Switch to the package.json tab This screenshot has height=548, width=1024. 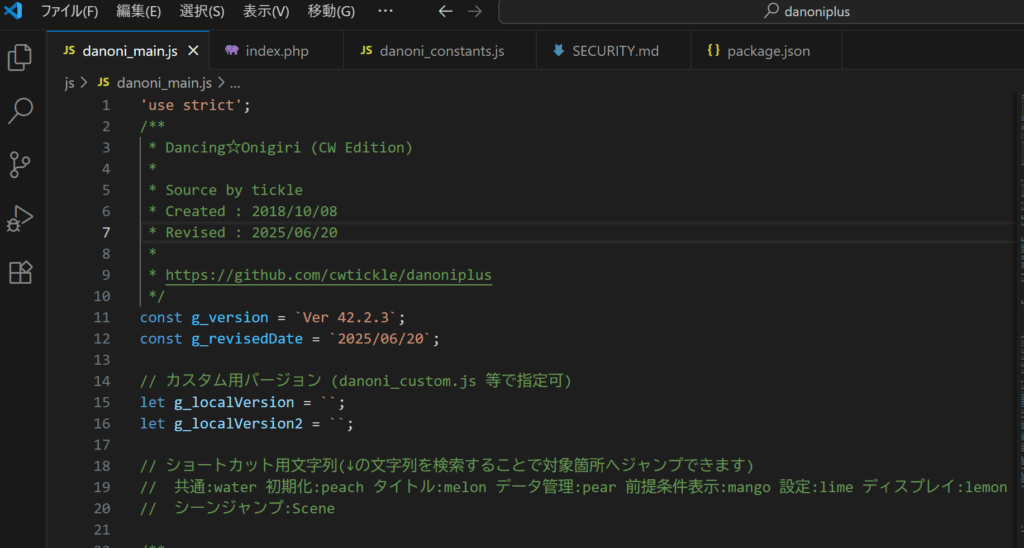767,50
